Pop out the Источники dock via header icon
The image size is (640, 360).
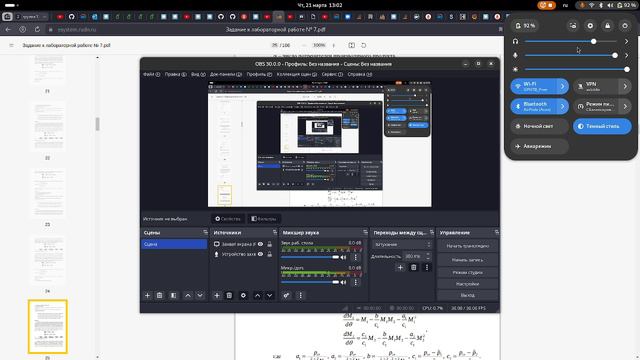click(275, 232)
